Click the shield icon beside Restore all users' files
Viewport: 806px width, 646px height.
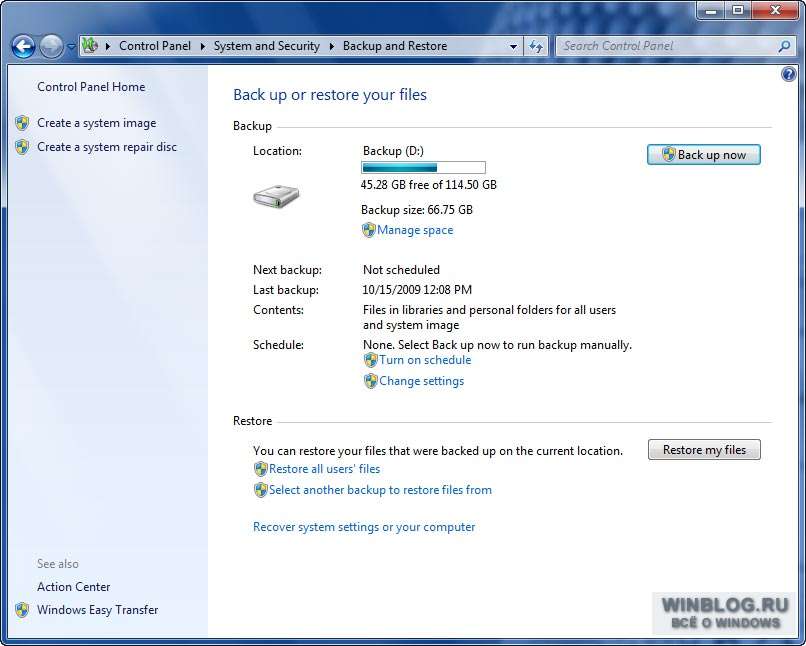pos(261,469)
